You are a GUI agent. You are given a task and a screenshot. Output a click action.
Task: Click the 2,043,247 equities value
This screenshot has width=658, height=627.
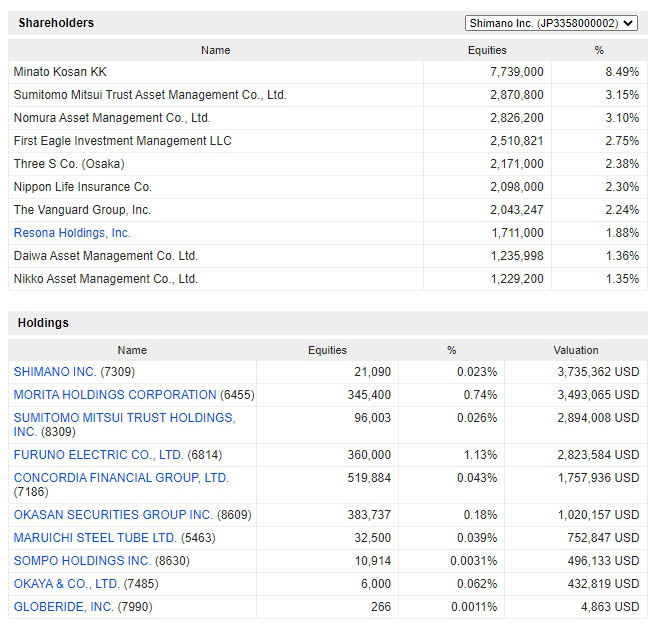click(x=517, y=210)
